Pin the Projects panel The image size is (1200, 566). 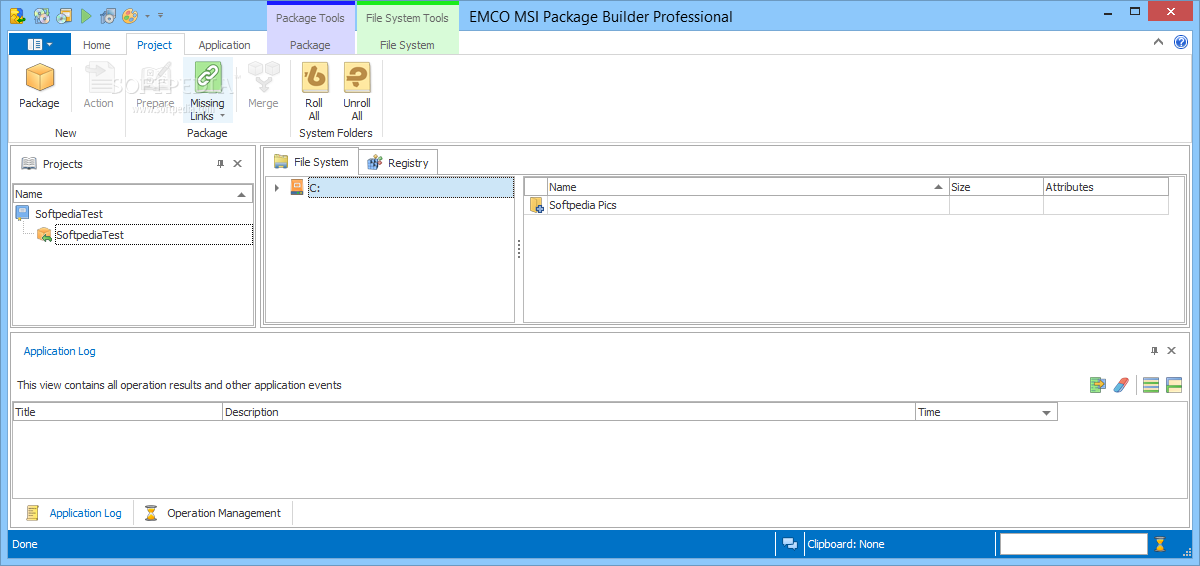(220, 164)
